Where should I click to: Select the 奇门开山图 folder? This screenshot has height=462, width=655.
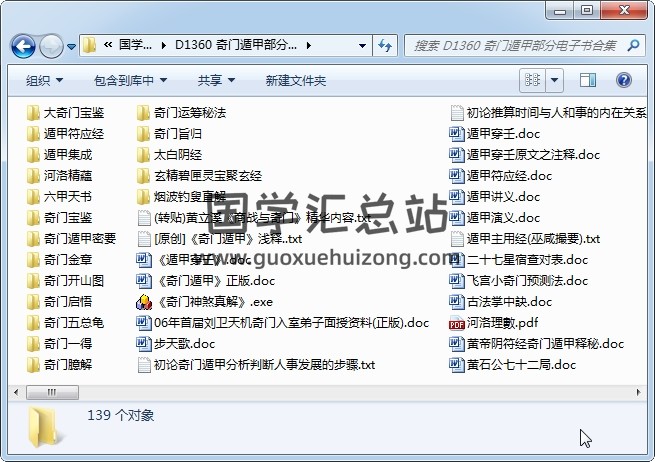click(65, 281)
